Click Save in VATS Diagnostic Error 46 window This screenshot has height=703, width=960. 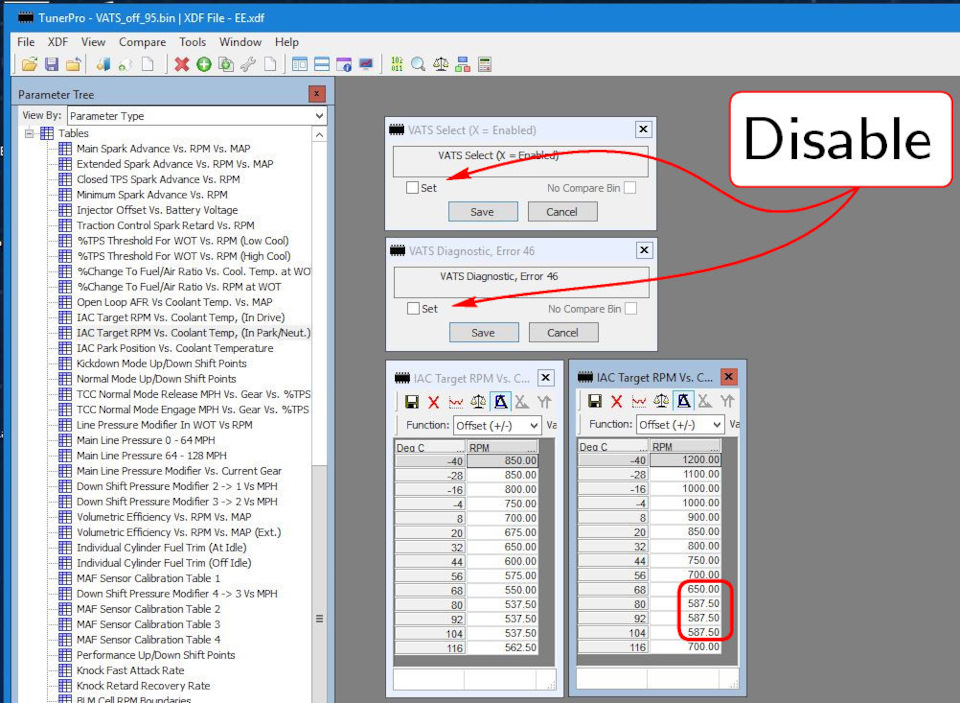[484, 332]
